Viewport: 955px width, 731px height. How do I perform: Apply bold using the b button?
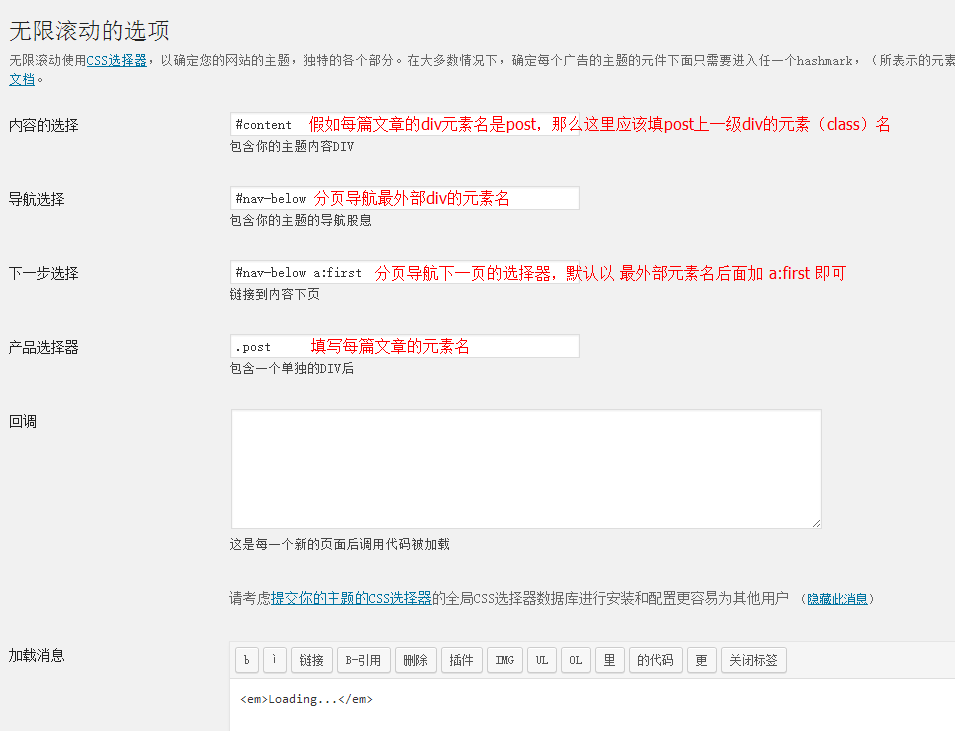(246, 660)
